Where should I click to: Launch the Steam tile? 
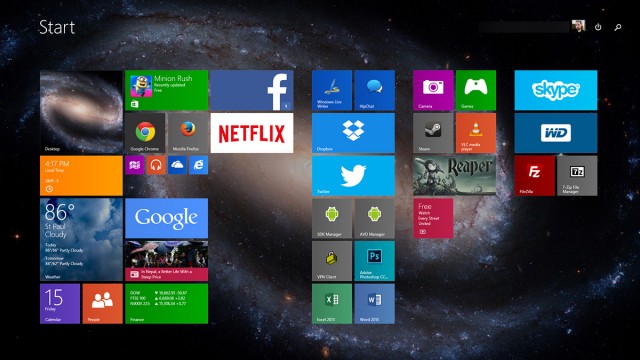[x=433, y=133]
